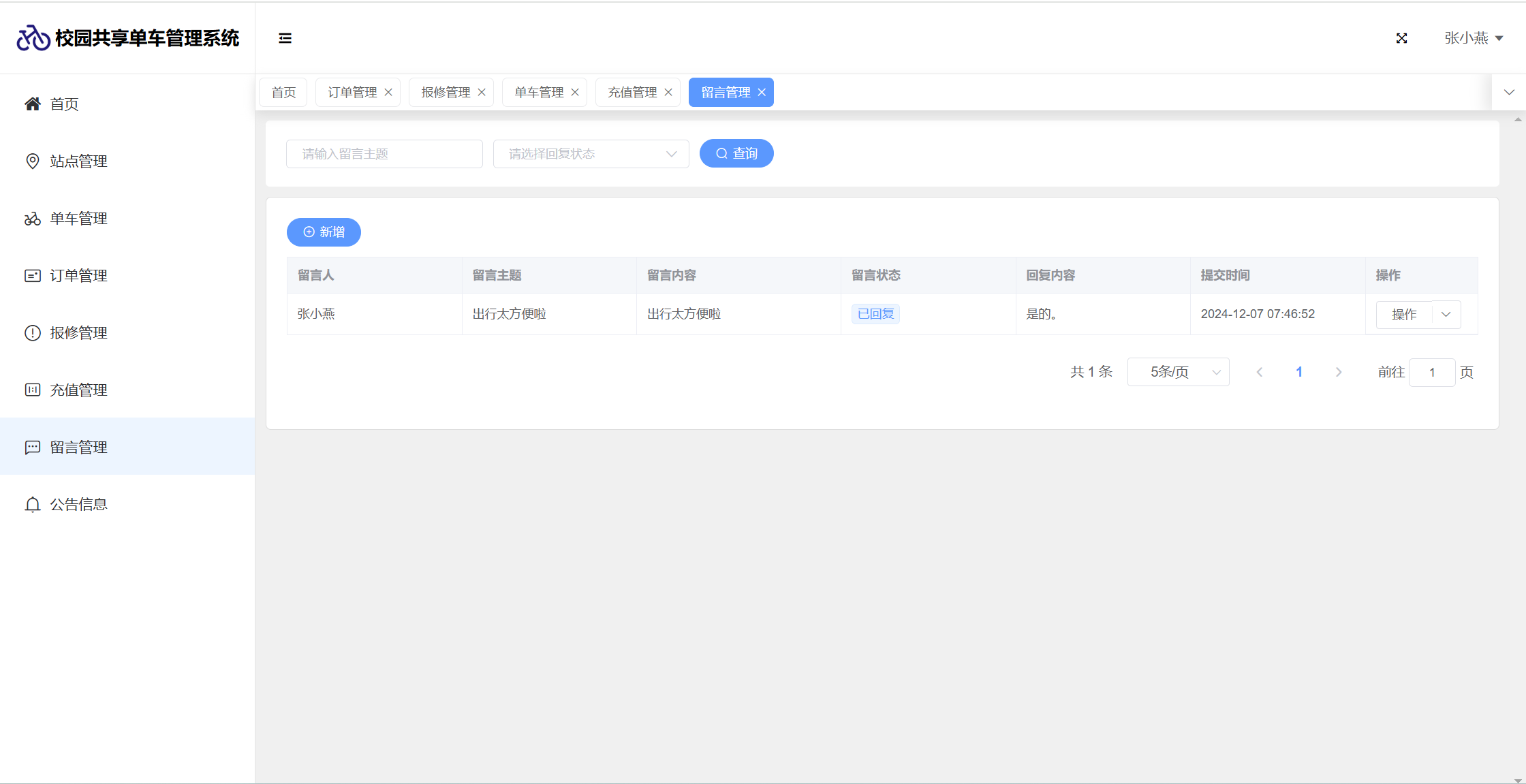
Task: Expand the 5条/页 page size selector
Action: [1178, 373]
